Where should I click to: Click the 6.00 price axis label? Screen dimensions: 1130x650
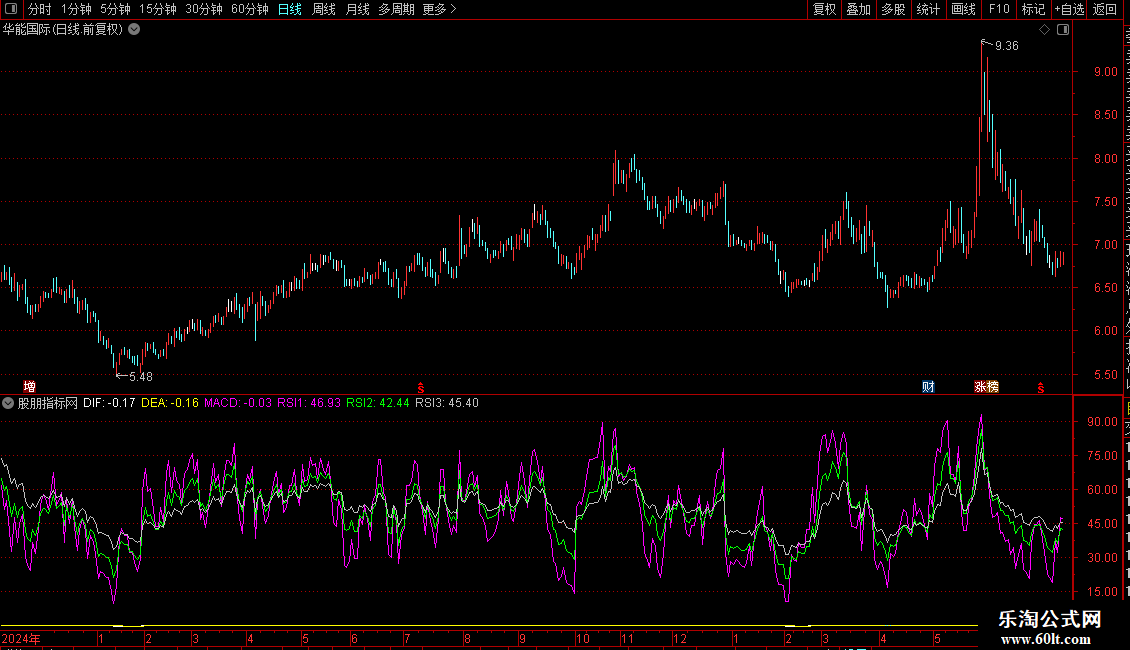[x=1105, y=331]
